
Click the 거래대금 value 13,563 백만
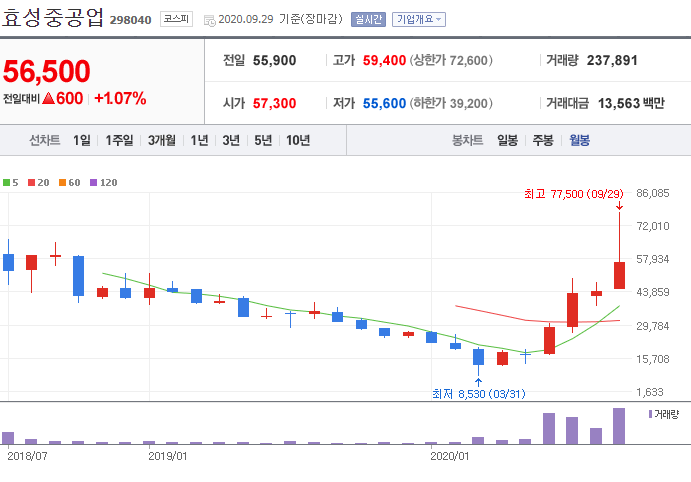point(631,104)
